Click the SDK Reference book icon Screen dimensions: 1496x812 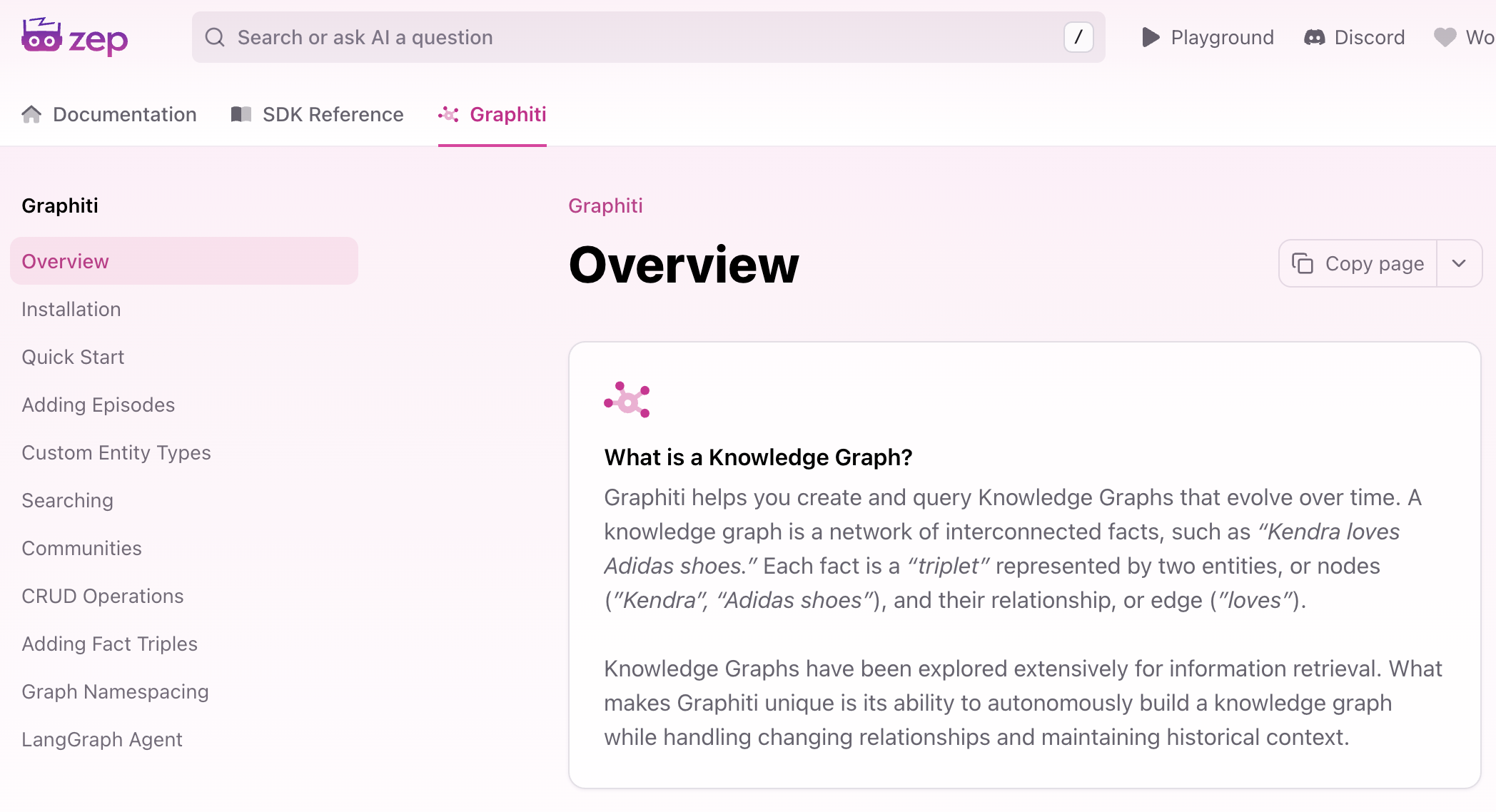point(241,114)
